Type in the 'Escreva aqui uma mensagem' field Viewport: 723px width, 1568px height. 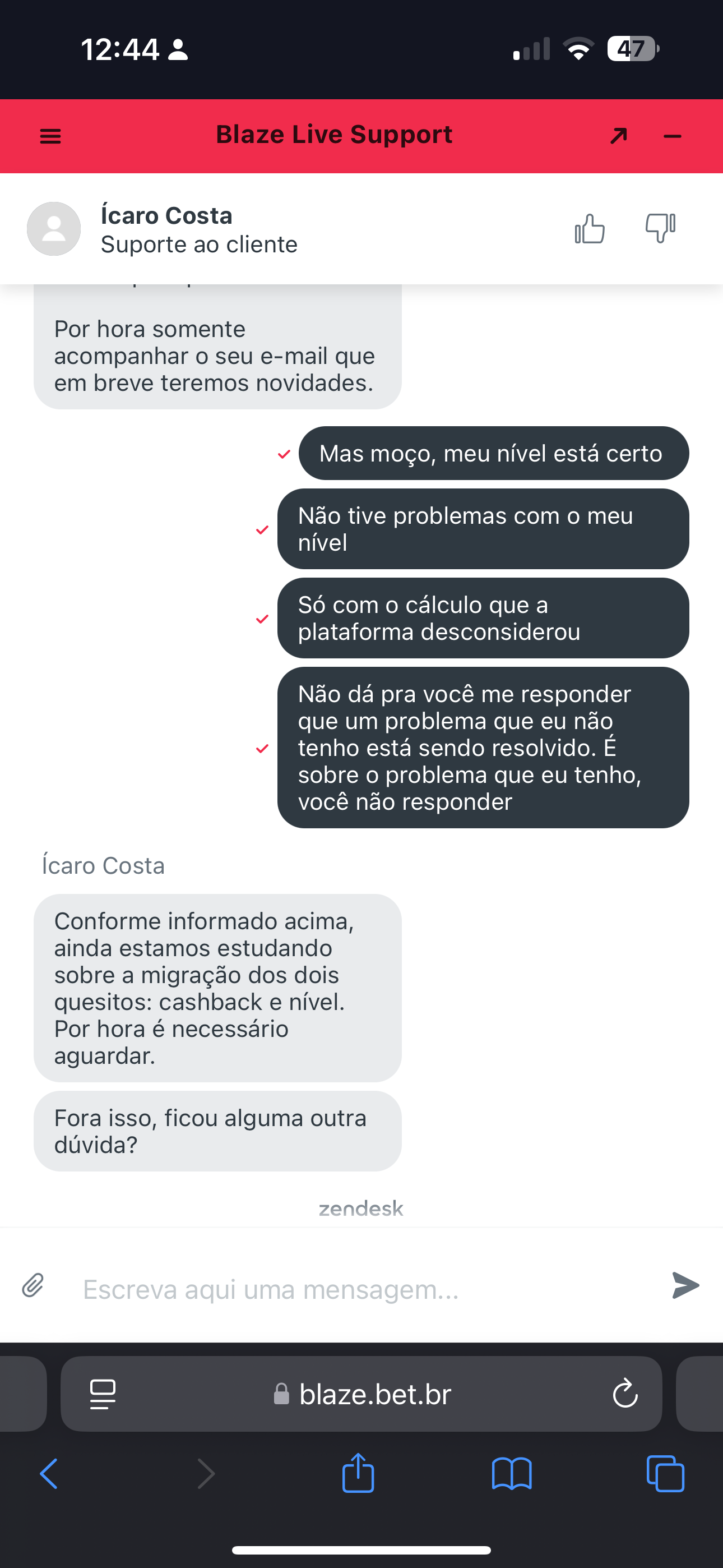pyautogui.click(x=359, y=1289)
